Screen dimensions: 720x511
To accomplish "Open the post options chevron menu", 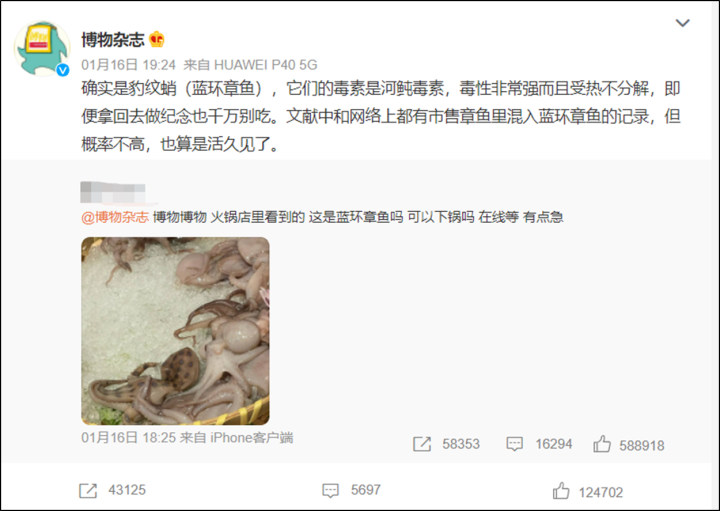I will click(683, 22).
